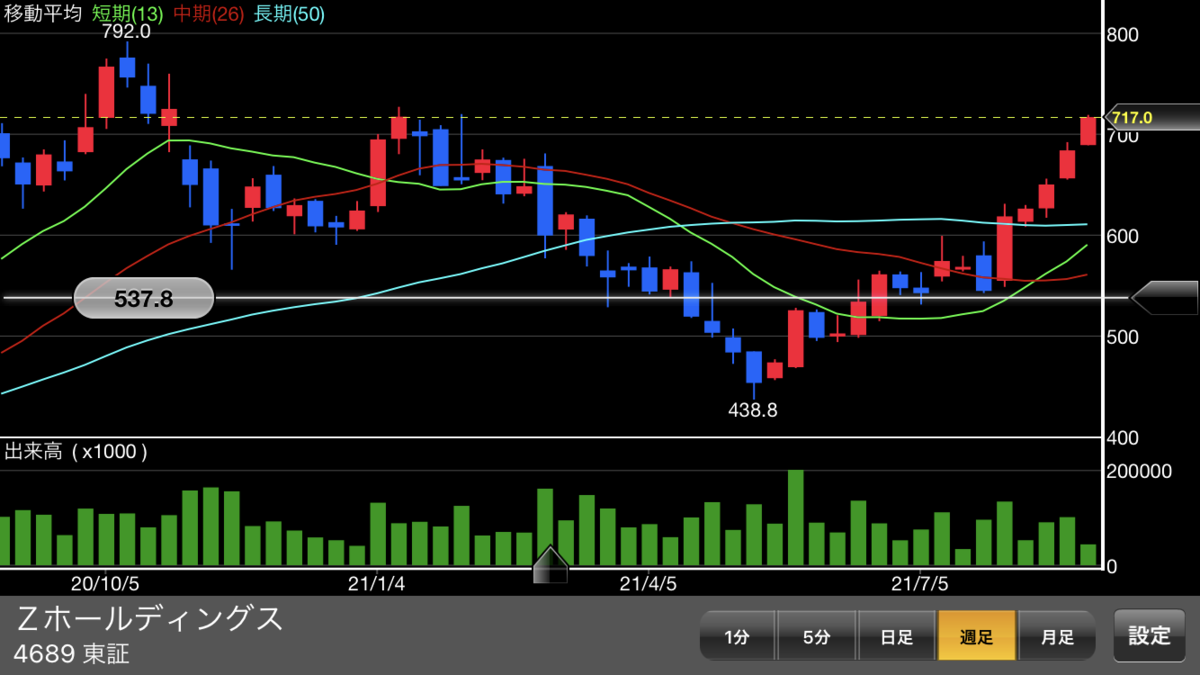This screenshot has height=675, width=1200.
Task: Switch to the 5分 chart interval
Action: (x=817, y=636)
